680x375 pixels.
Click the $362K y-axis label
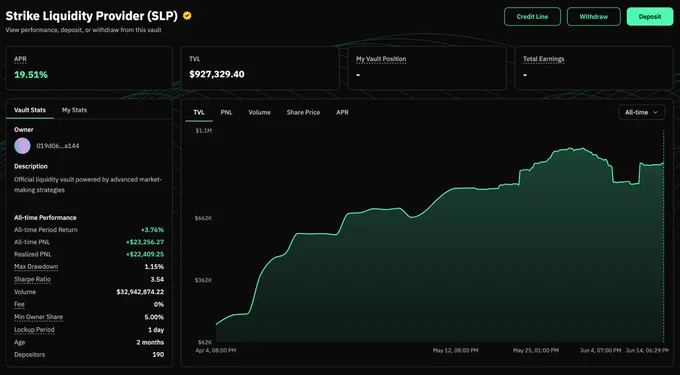[203, 280]
